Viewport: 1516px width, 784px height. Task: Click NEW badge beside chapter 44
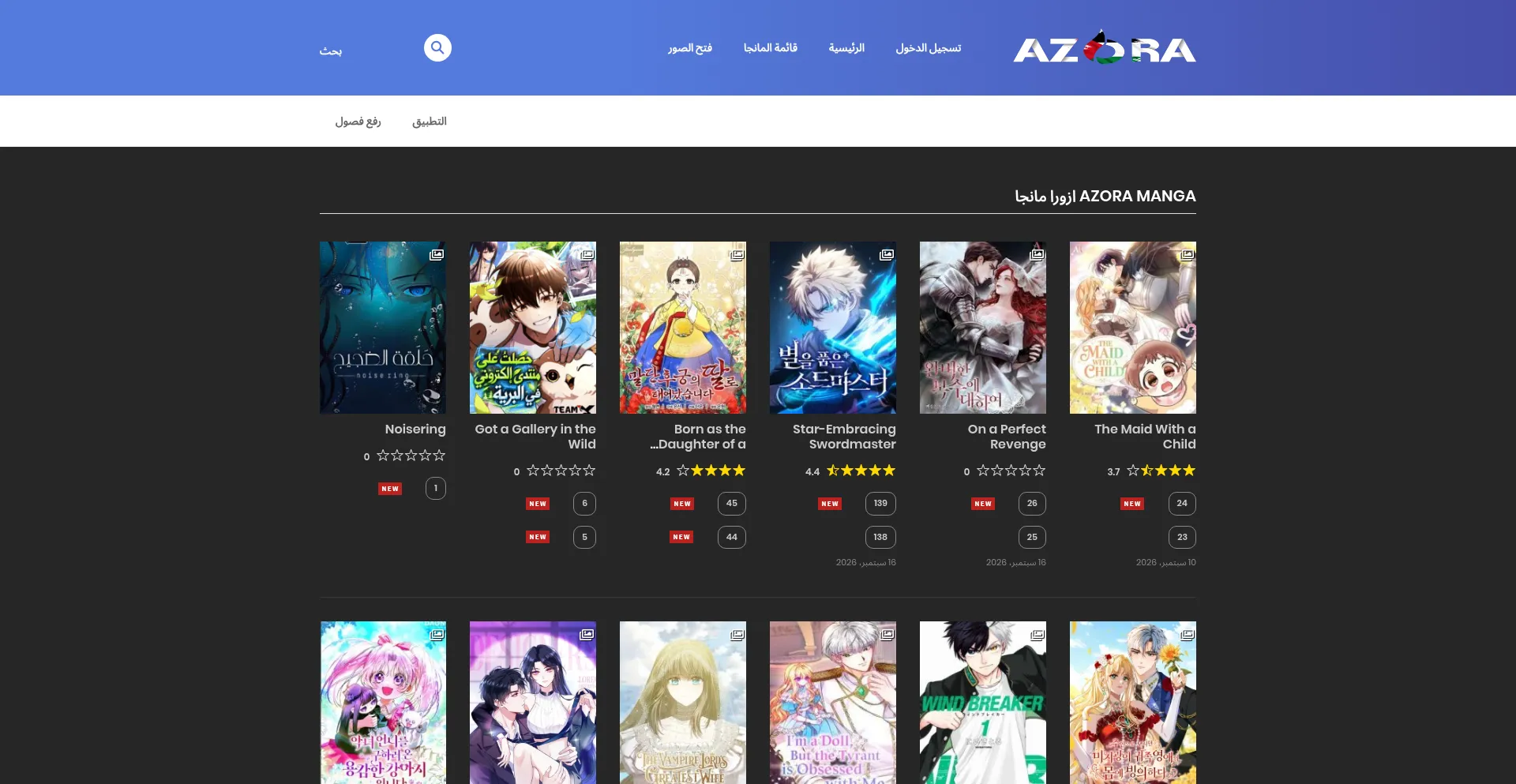click(x=681, y=537)
